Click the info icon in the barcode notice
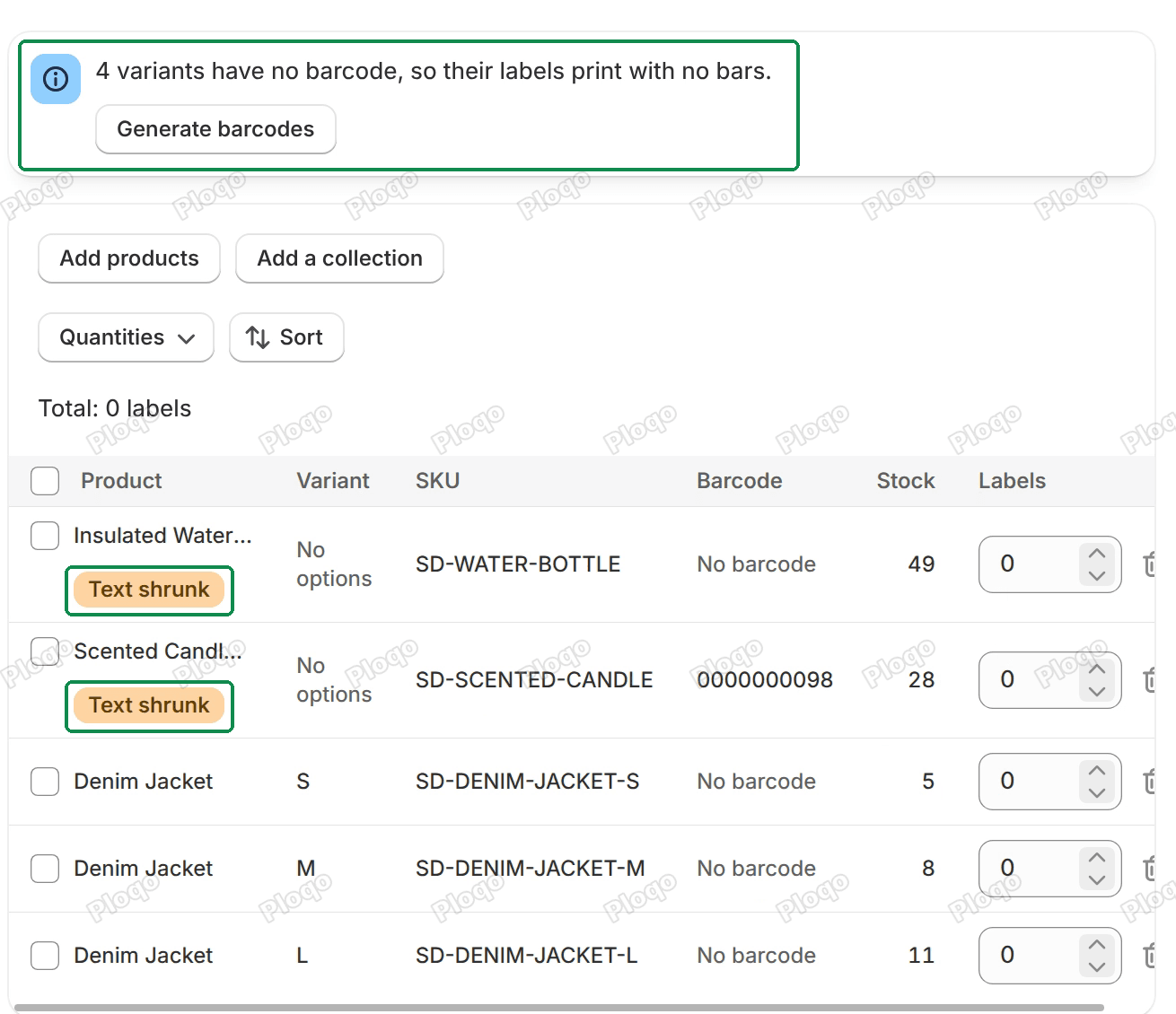The height and width of the screenshot is (1014, 1176). pyautogui.click(x=56, y=79)
